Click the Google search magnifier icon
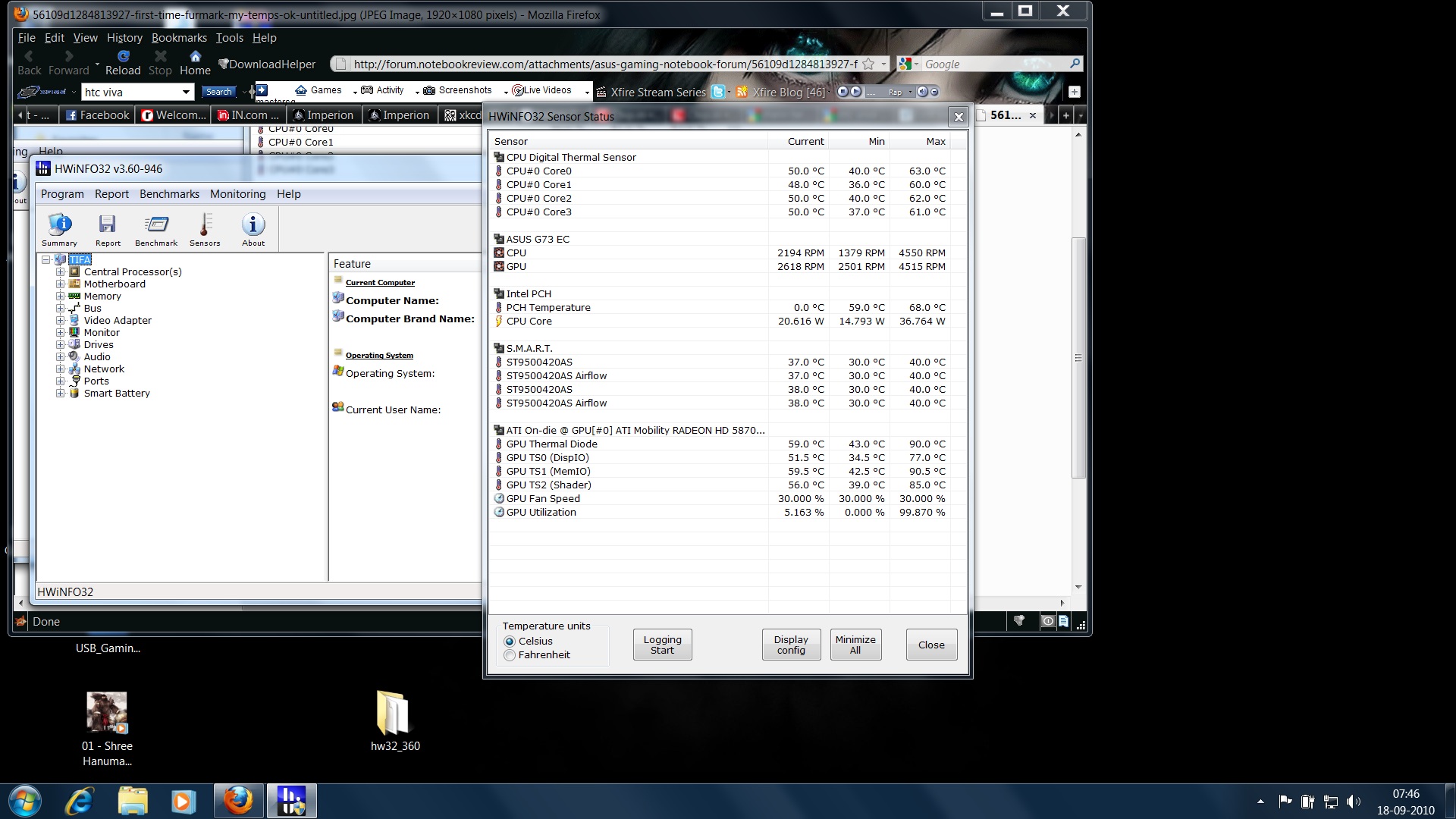Image resolution: width=1456 pixels, height=819 pixels. coord(1075,64)
